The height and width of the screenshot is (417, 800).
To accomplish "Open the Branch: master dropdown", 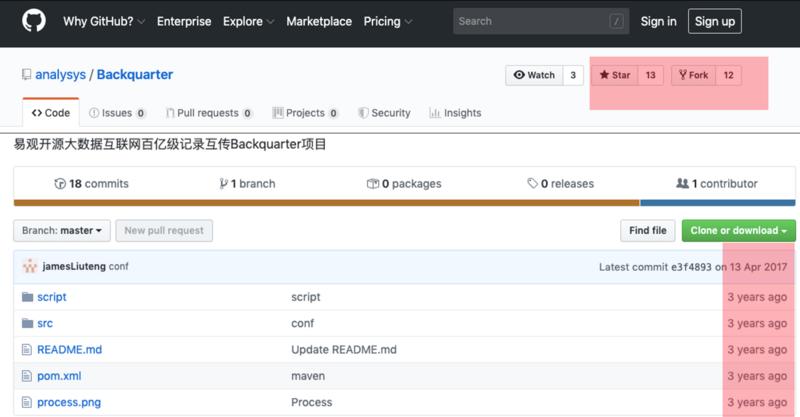I will [x=62, y=231].
